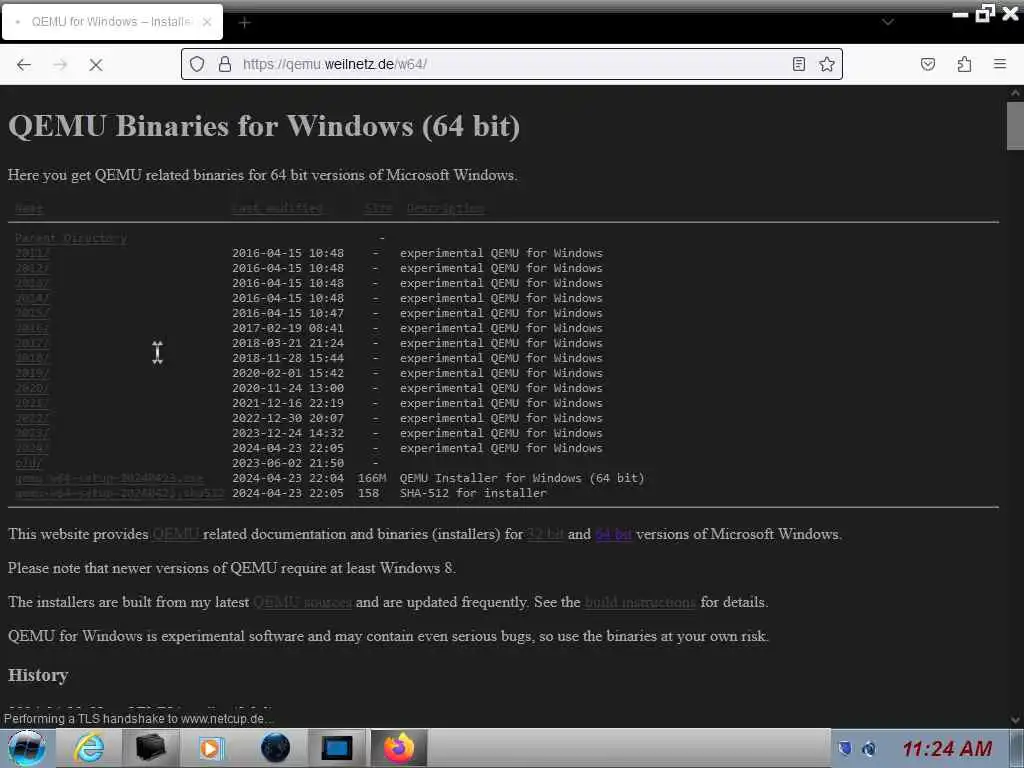Open the tracking protection shield icon
This screenshot has height=768, width=1024.
point(197,64)
